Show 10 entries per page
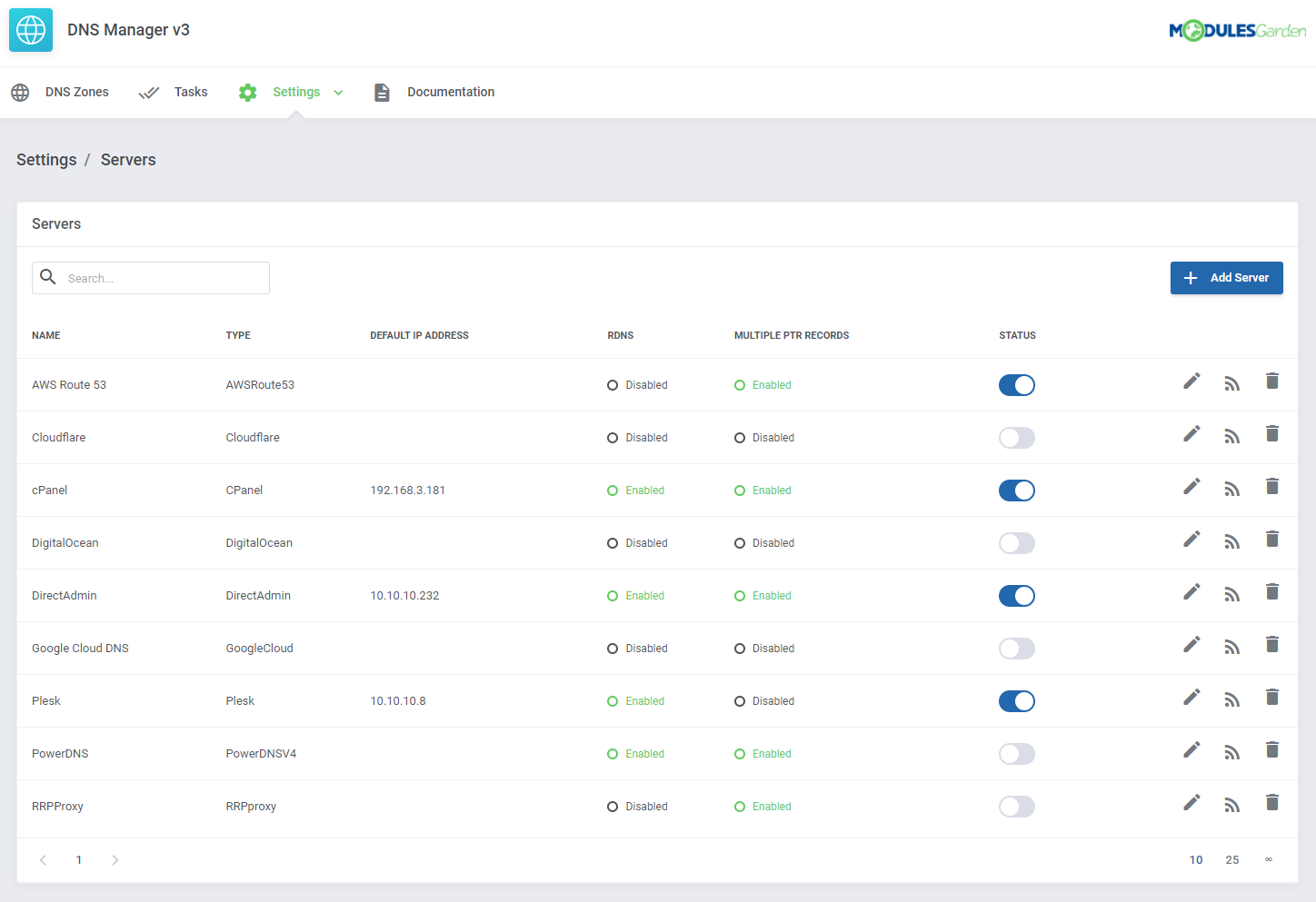This screenshot has width=1316, height=902. [x=1196, y=860]
